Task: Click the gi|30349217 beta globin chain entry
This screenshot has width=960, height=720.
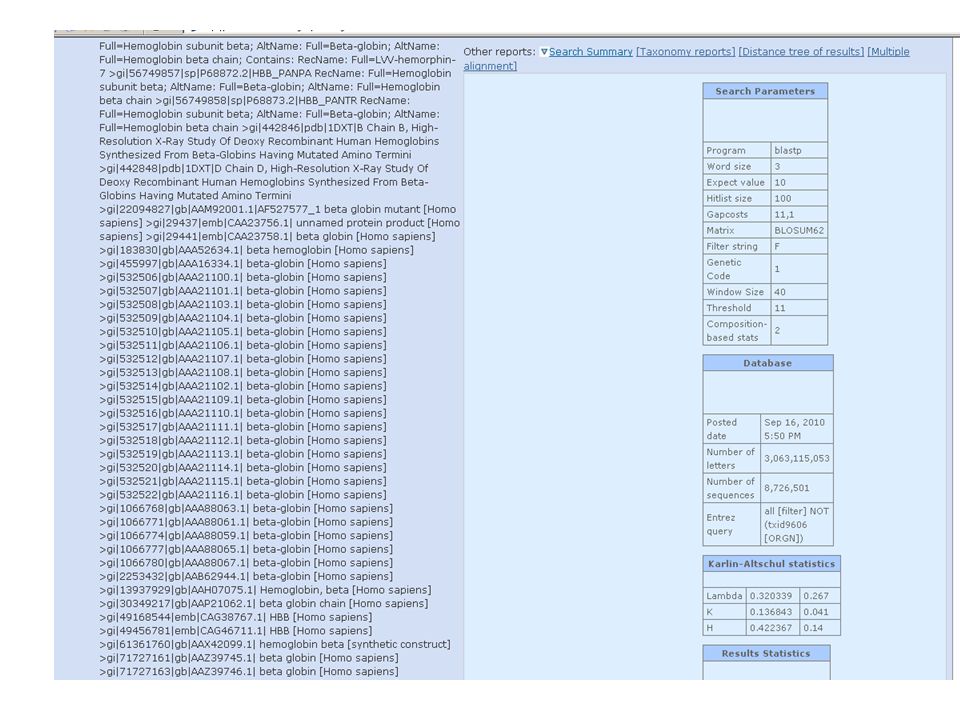Action: point(263,604)
